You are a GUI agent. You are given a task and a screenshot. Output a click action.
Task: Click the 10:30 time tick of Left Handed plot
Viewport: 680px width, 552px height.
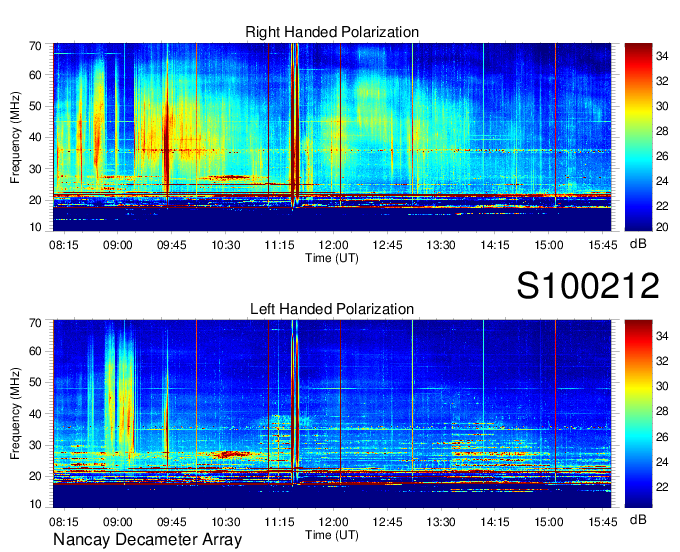click(x=226, y=522)
